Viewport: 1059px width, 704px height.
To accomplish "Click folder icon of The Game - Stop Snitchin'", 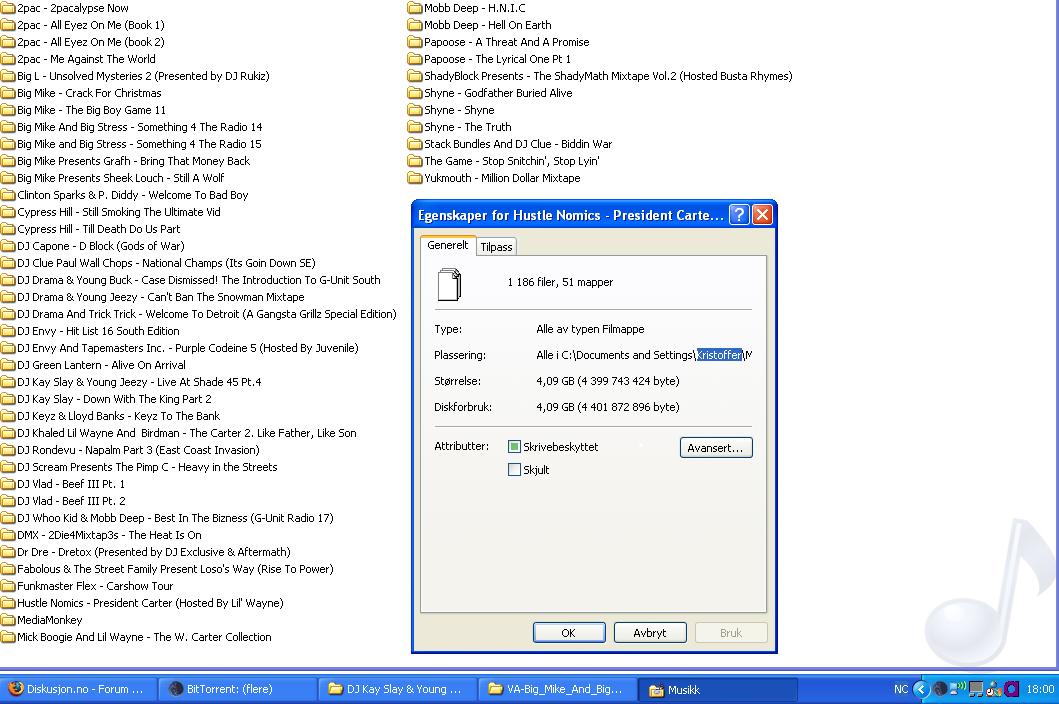I will [415, 161].
